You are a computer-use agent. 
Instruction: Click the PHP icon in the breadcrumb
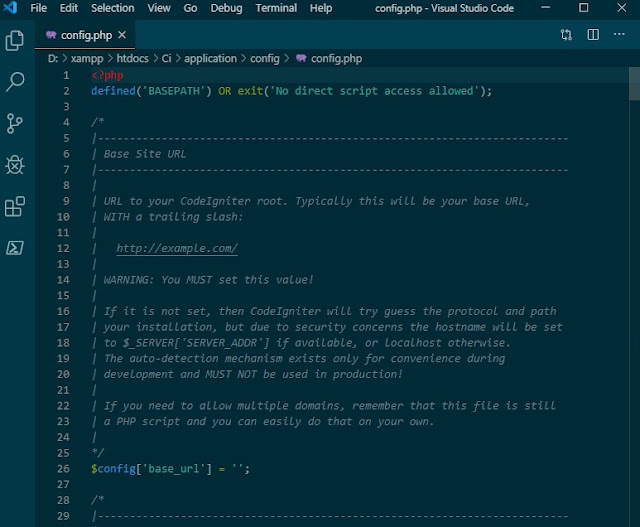click(301, 58)
